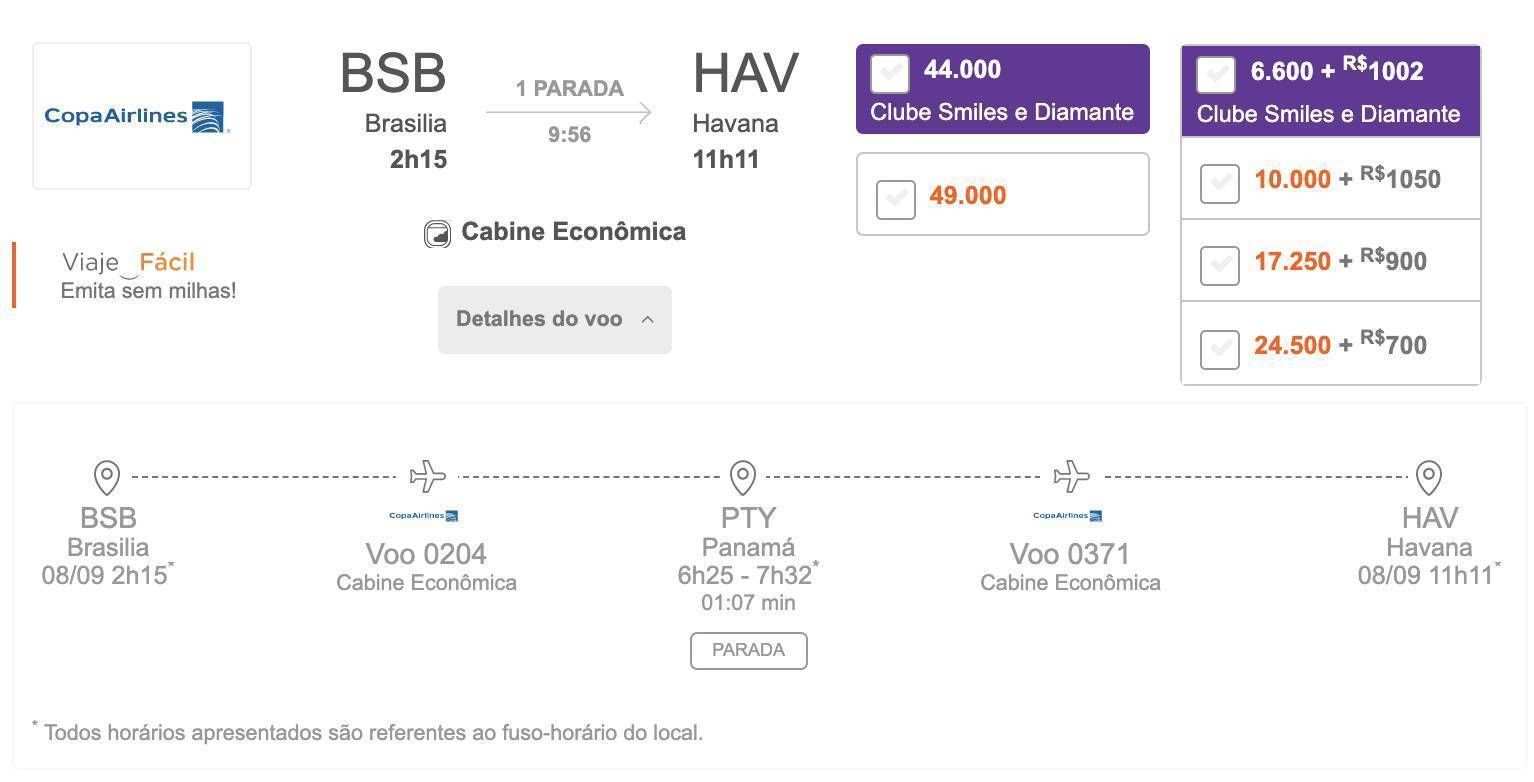Click the chevron on Detalhes do voo
The image size is (1534, 782).
click(x=647, y=320)
